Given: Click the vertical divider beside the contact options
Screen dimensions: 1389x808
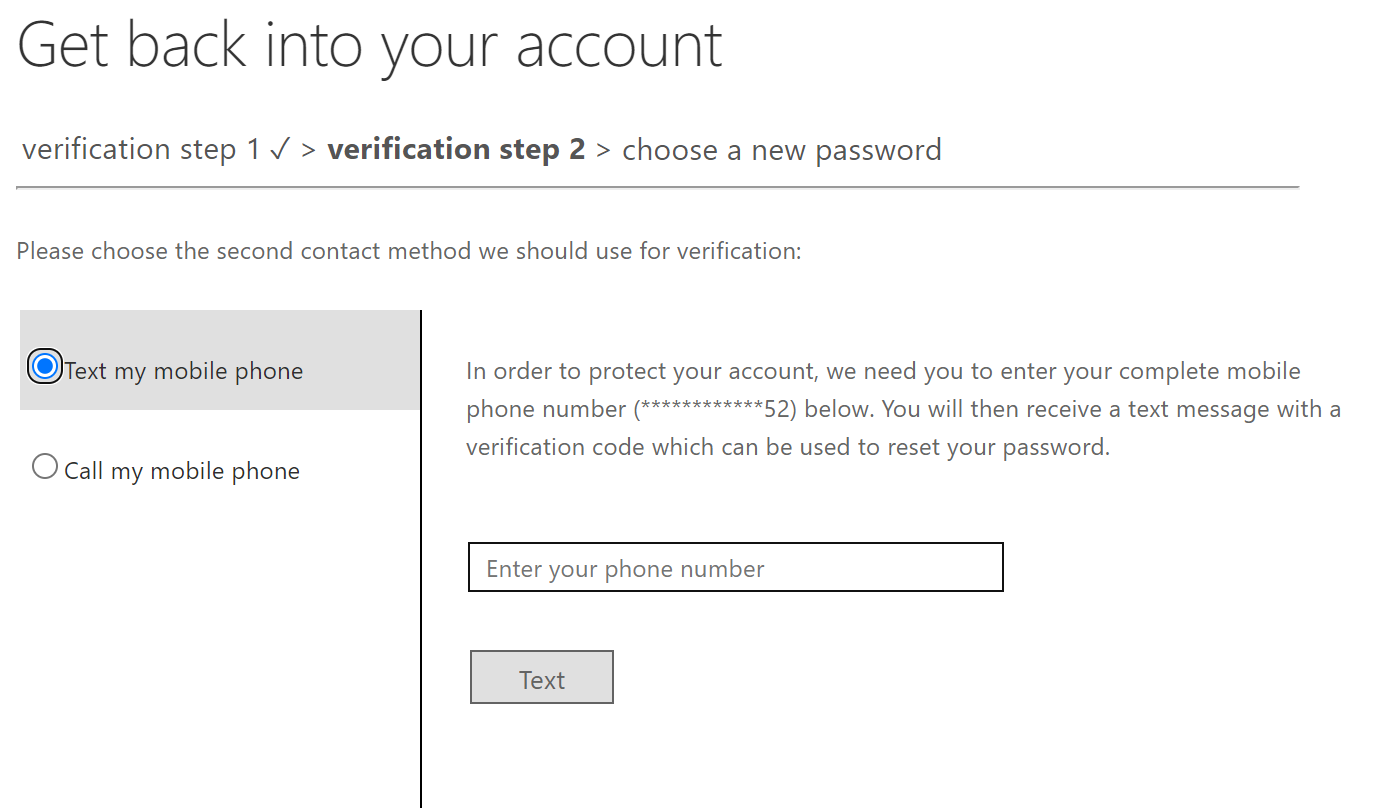Looking at the screenshot, I should click(x=421, y=600).
